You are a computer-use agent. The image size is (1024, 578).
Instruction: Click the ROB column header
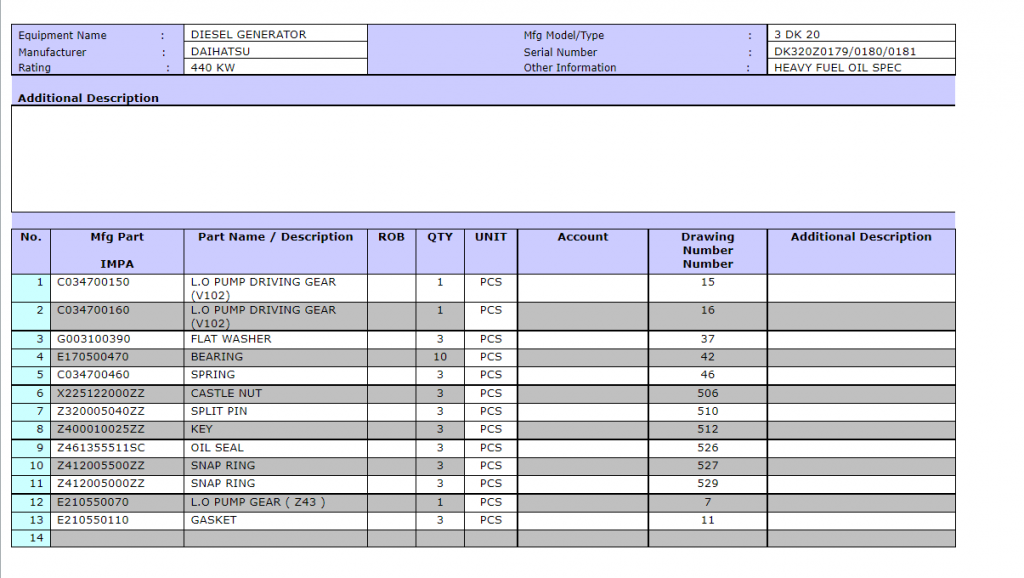tap(391, 238)
